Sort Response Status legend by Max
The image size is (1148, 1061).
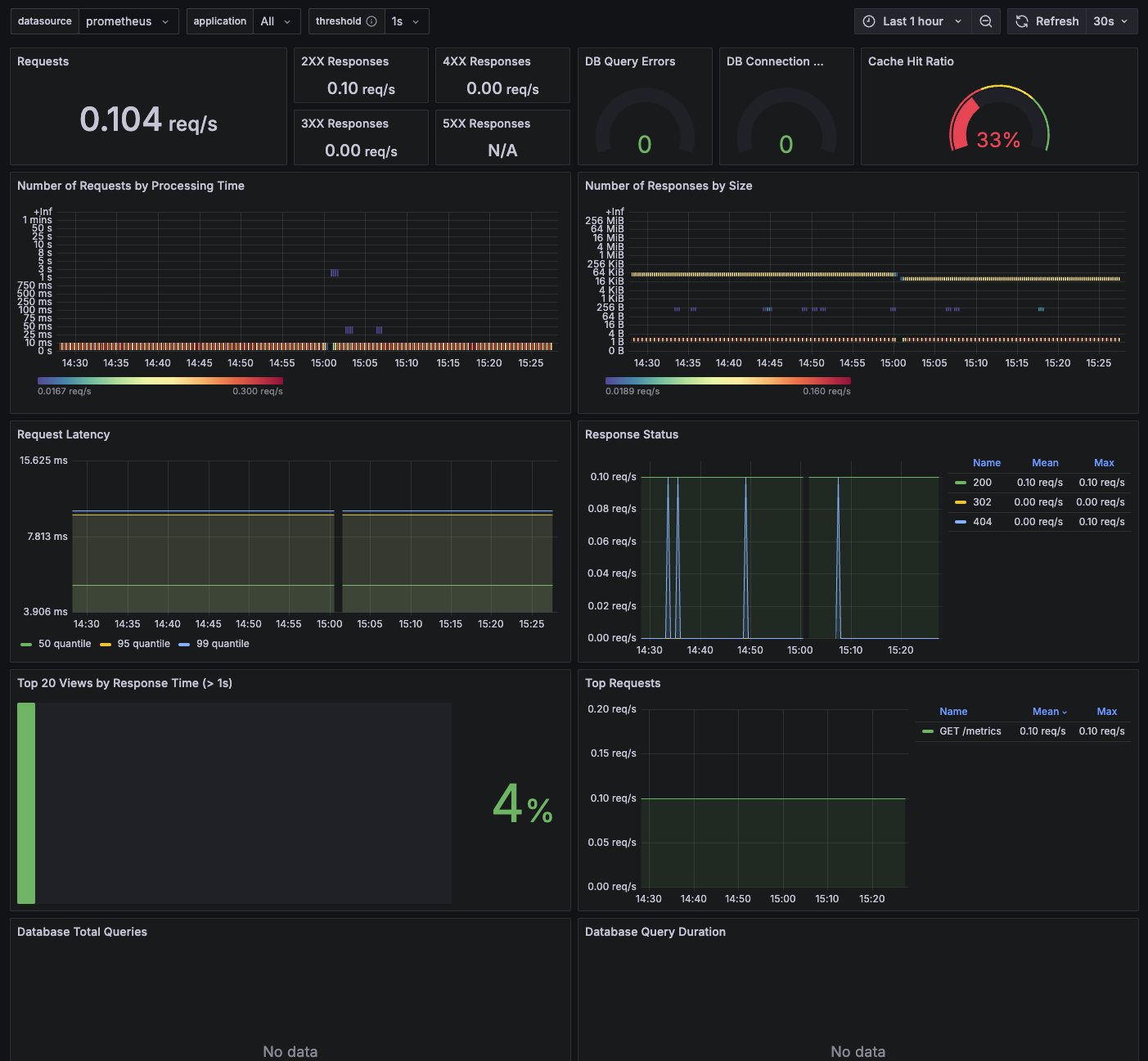[x=1104, y=463]
